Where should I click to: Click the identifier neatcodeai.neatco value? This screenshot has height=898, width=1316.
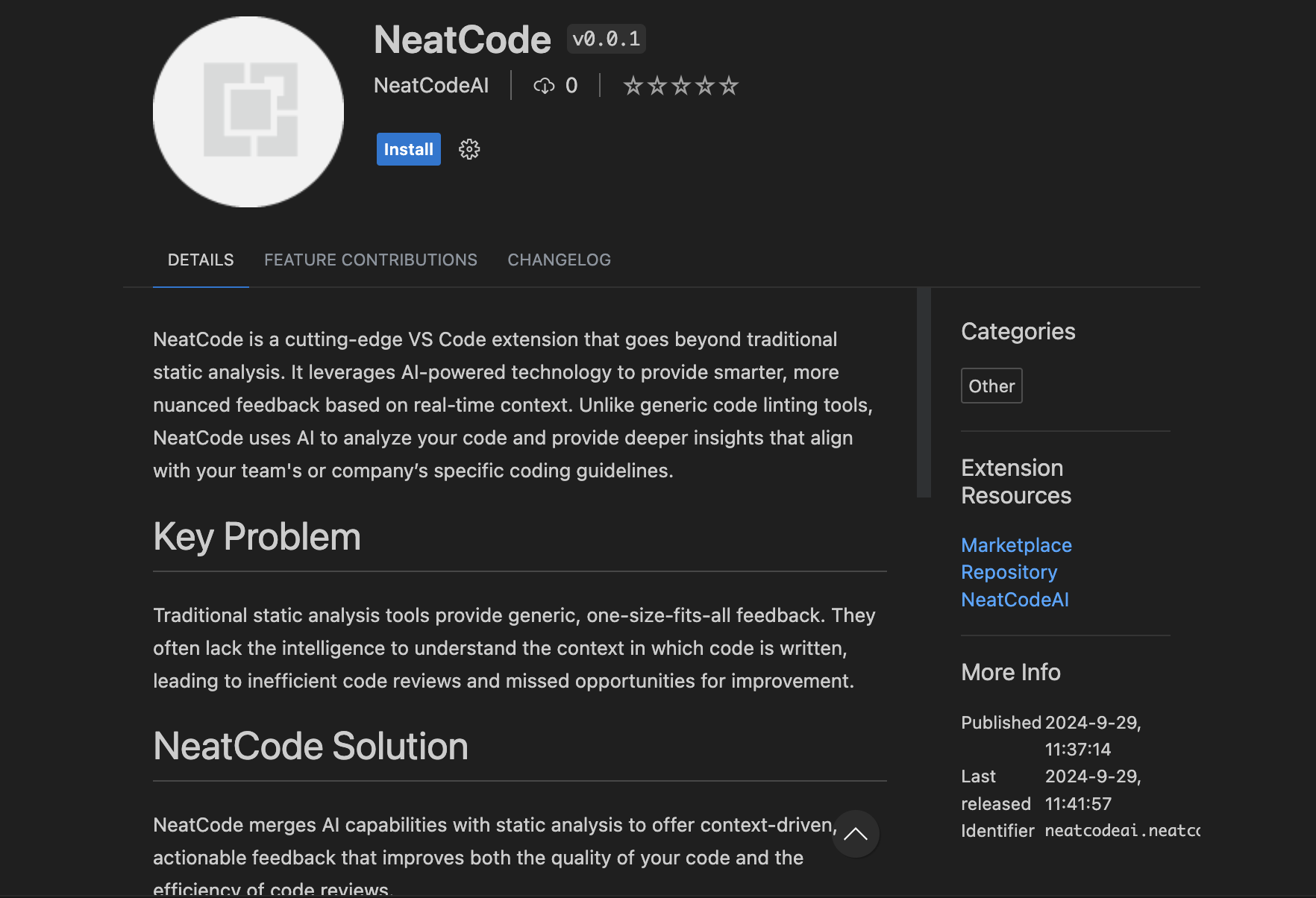coord(1122,831)
